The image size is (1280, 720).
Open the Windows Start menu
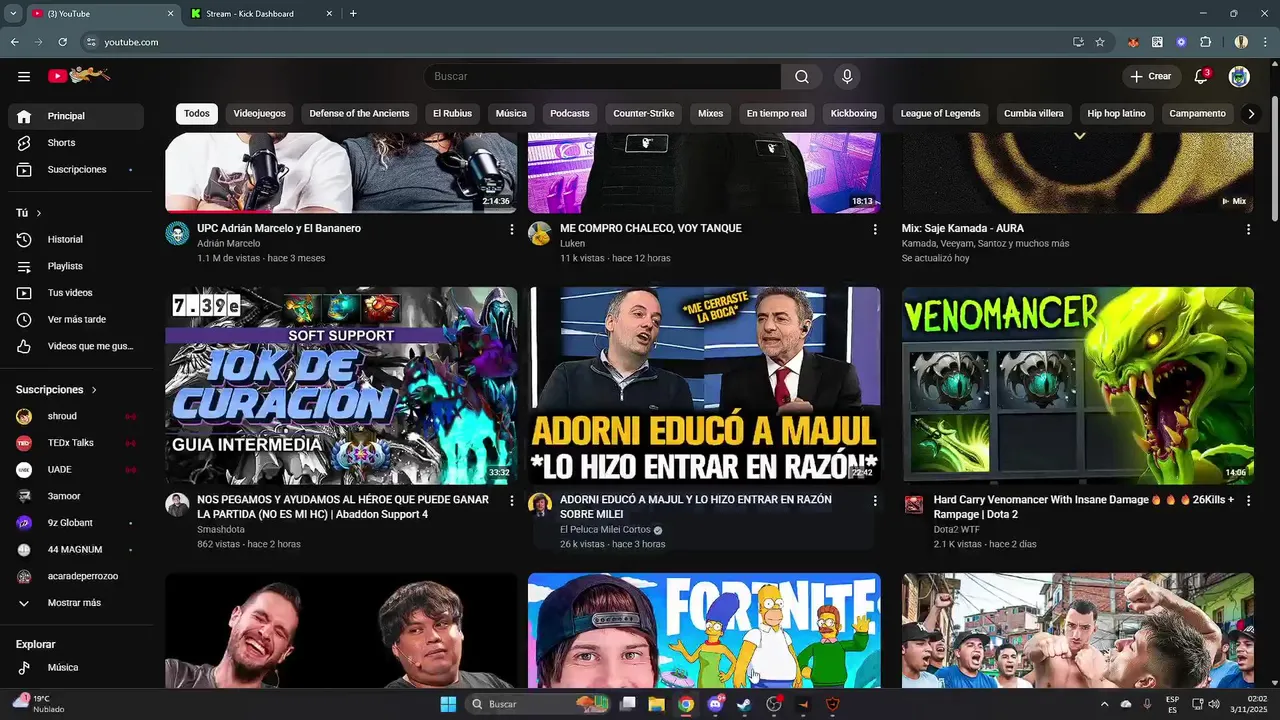448,704
